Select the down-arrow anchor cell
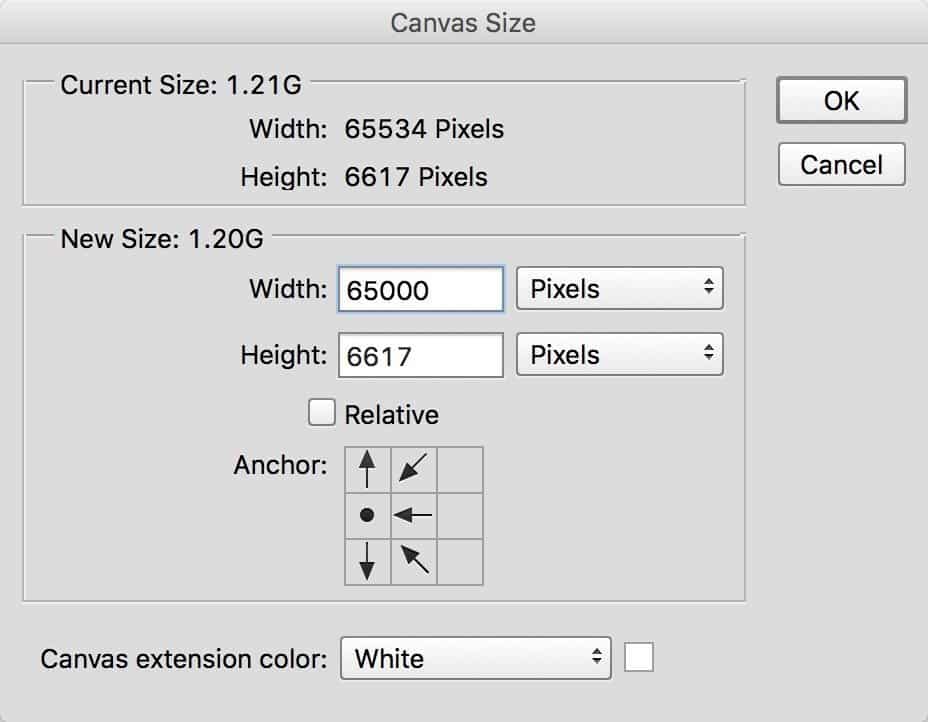 (368, 562)
